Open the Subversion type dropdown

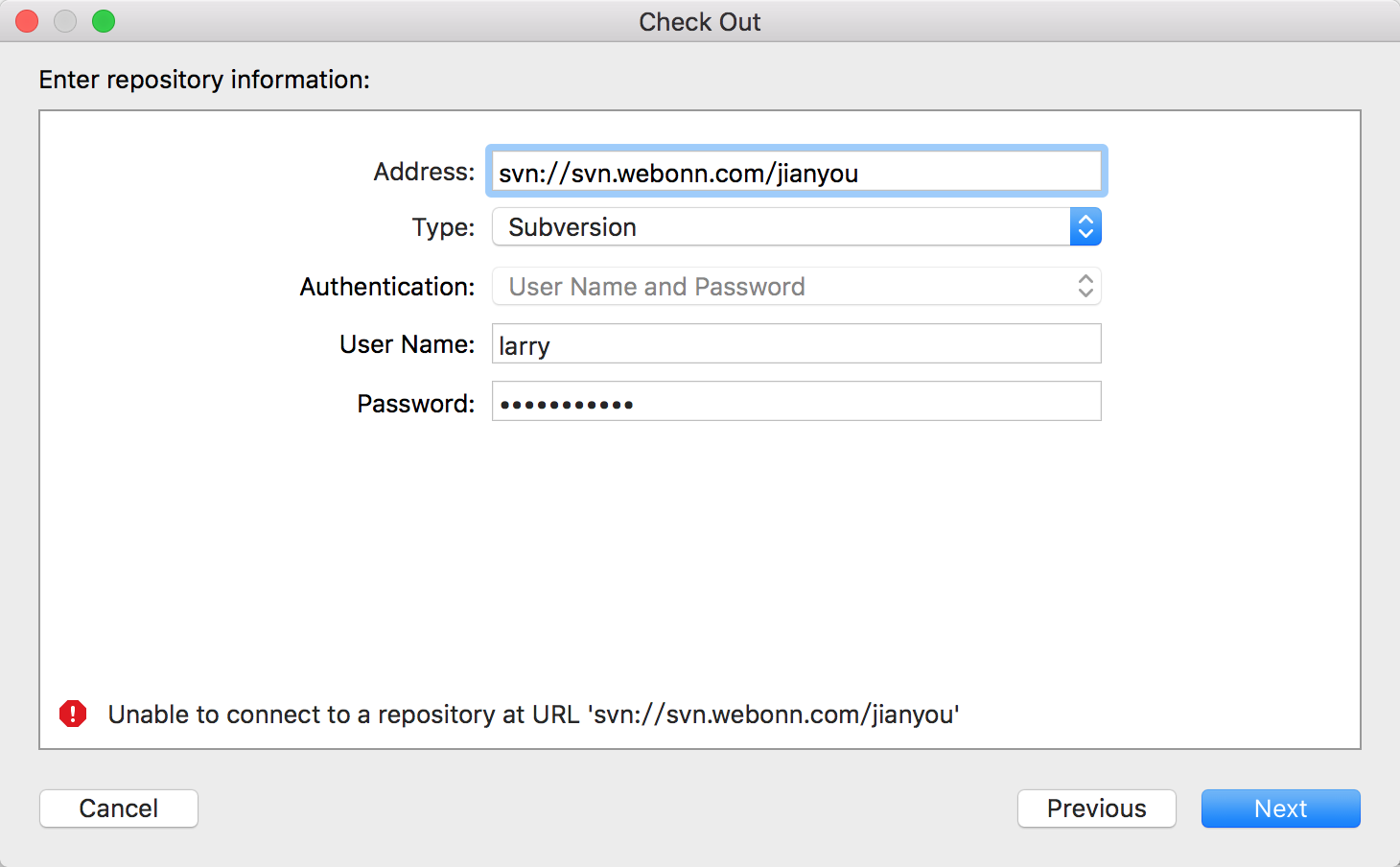pyautogui.click(x=796, y=227)
